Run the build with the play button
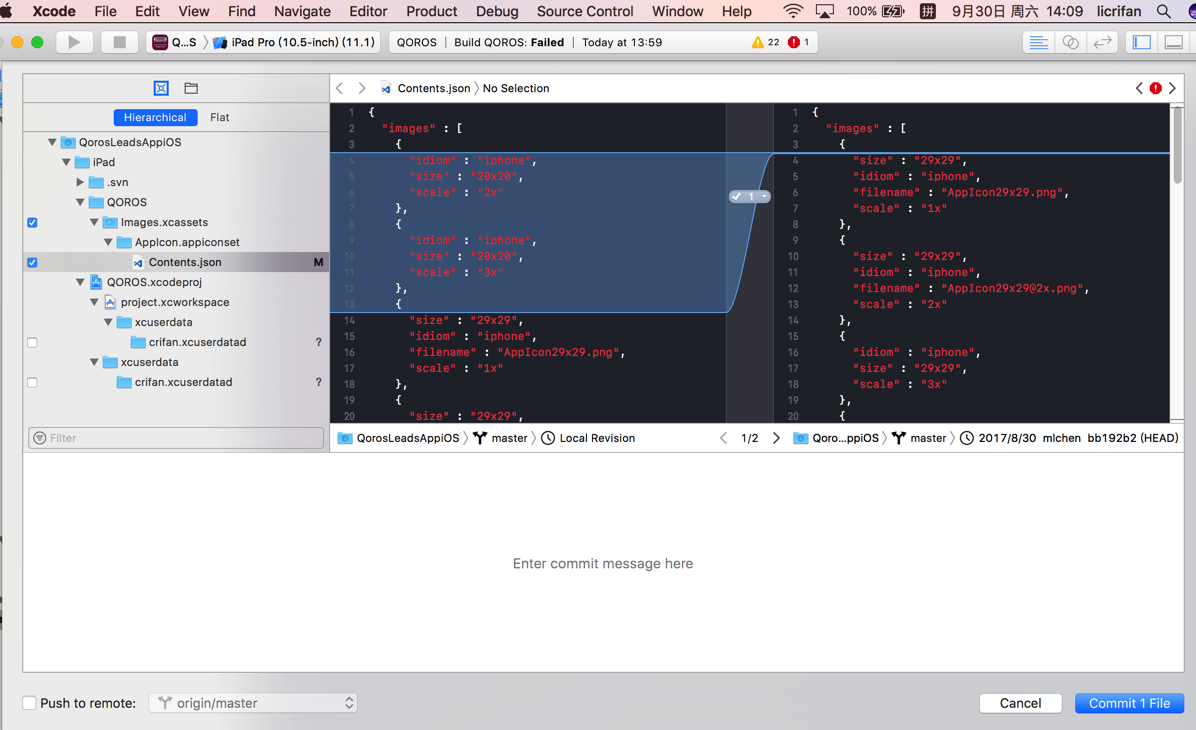The height and width of the screenshot is (730, 1196). pos(74,42)
